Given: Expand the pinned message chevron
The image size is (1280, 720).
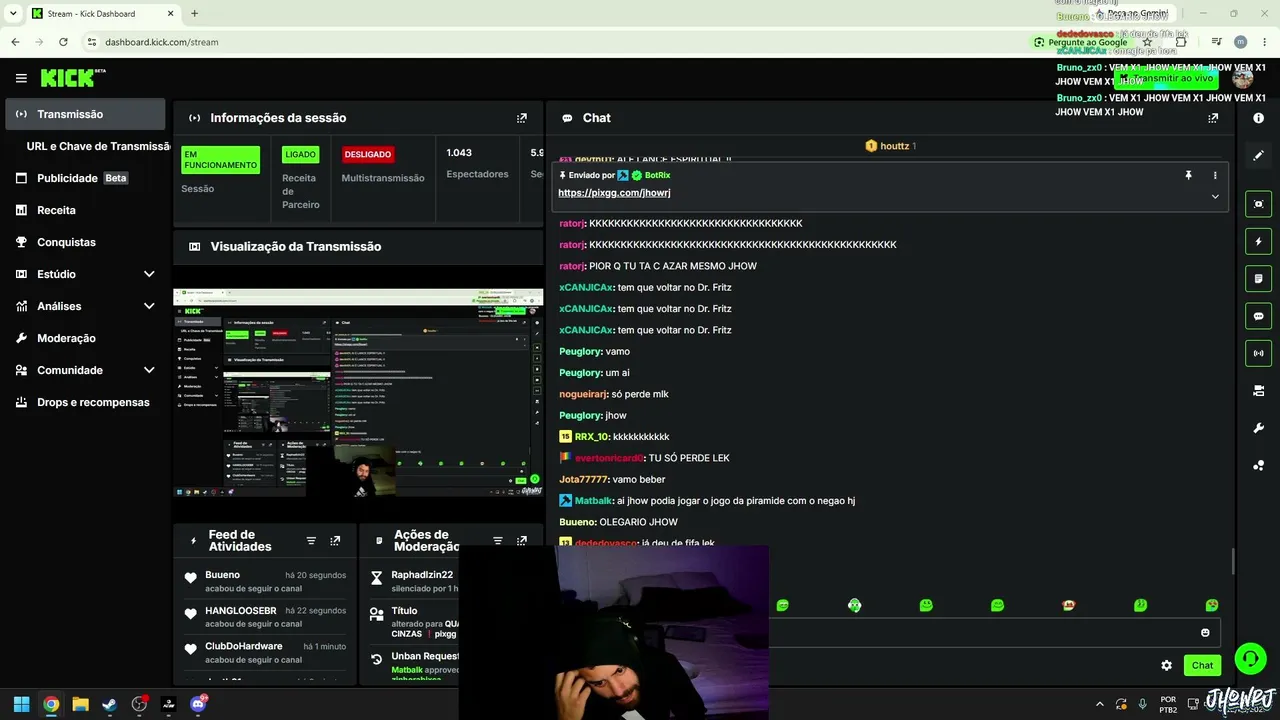Looking at the screenshot, I should pos(1215,197).
